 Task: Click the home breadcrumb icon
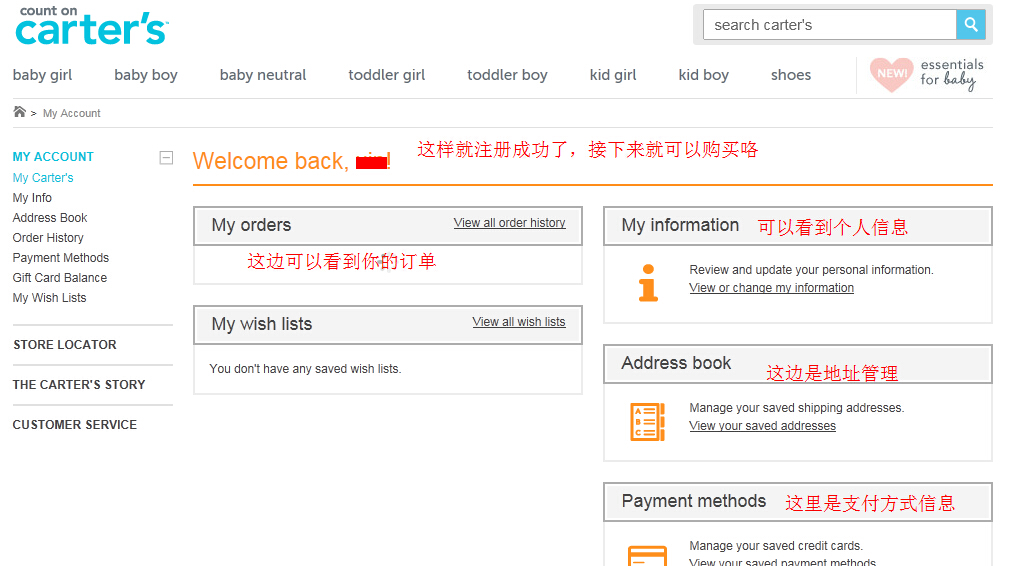[x=19, y=112]
